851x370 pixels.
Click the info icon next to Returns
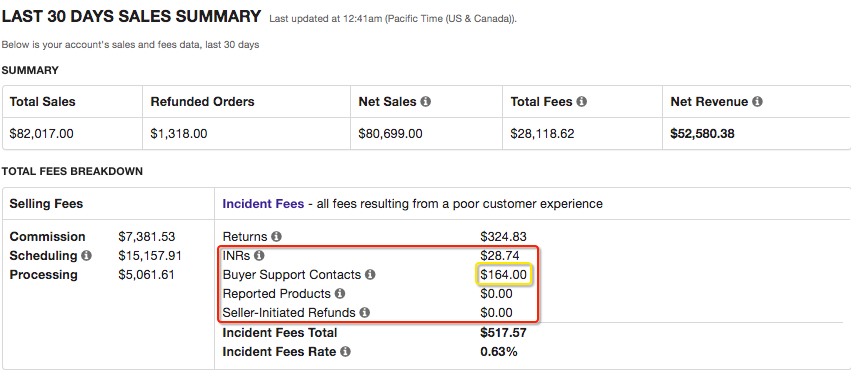[x=276, y=237]
